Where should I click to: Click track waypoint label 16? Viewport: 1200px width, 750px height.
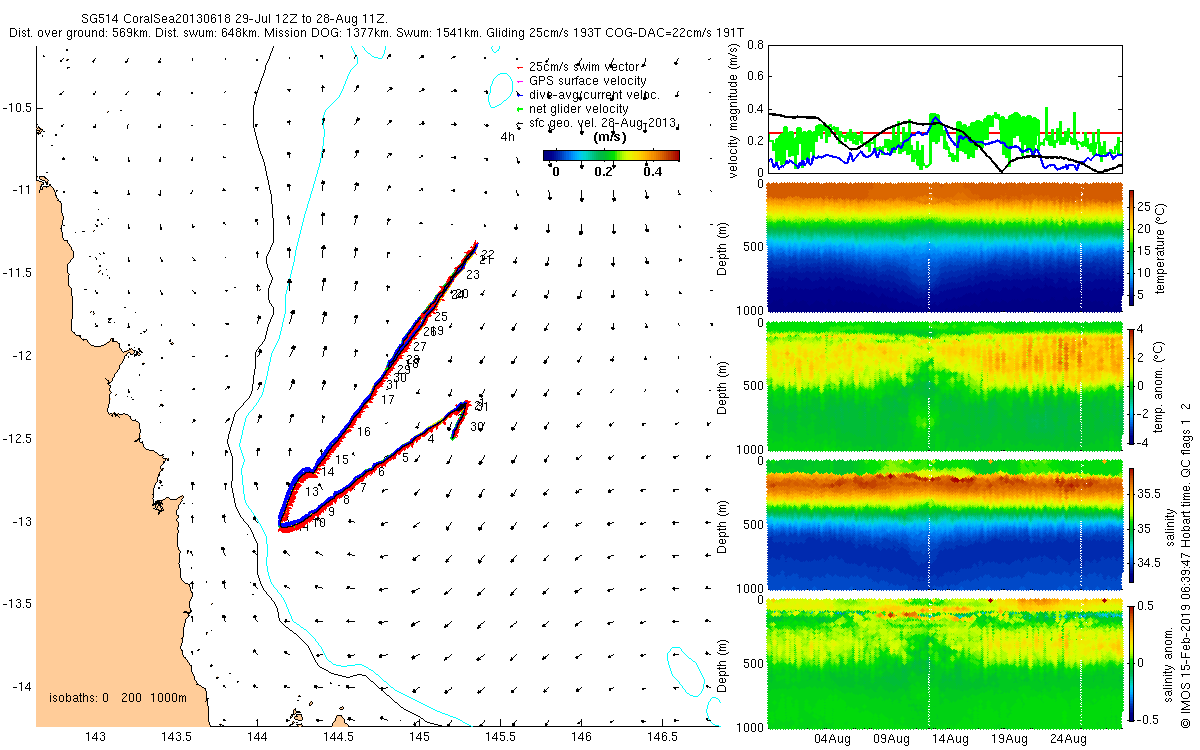click(364, 432)
